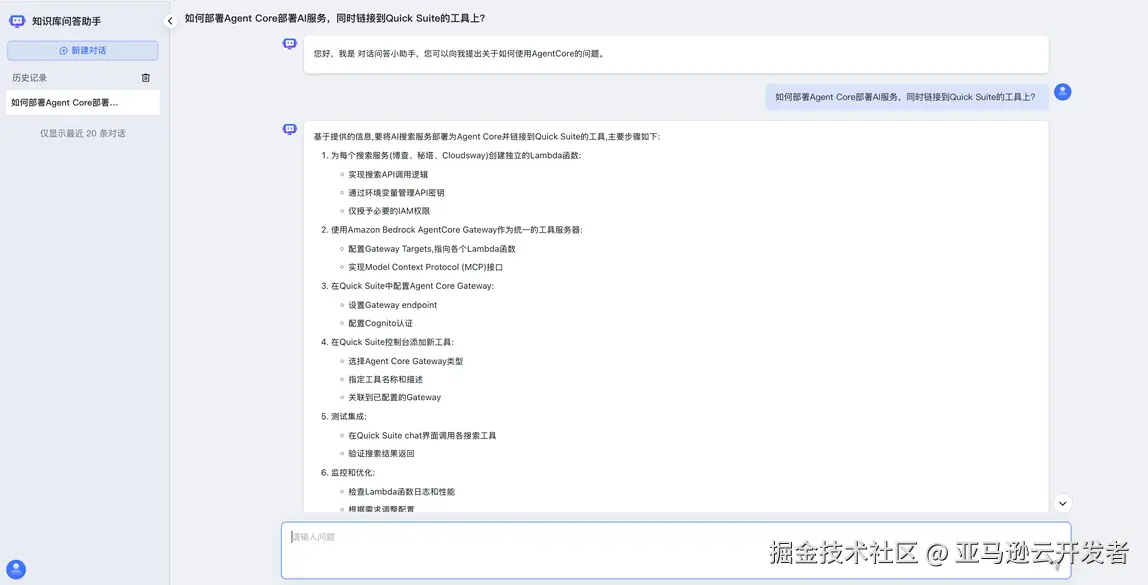Screen dimensions: 1148x585
Task: Open history item 如何部署Agent Core部署...
Action: (x=83, y=103)
